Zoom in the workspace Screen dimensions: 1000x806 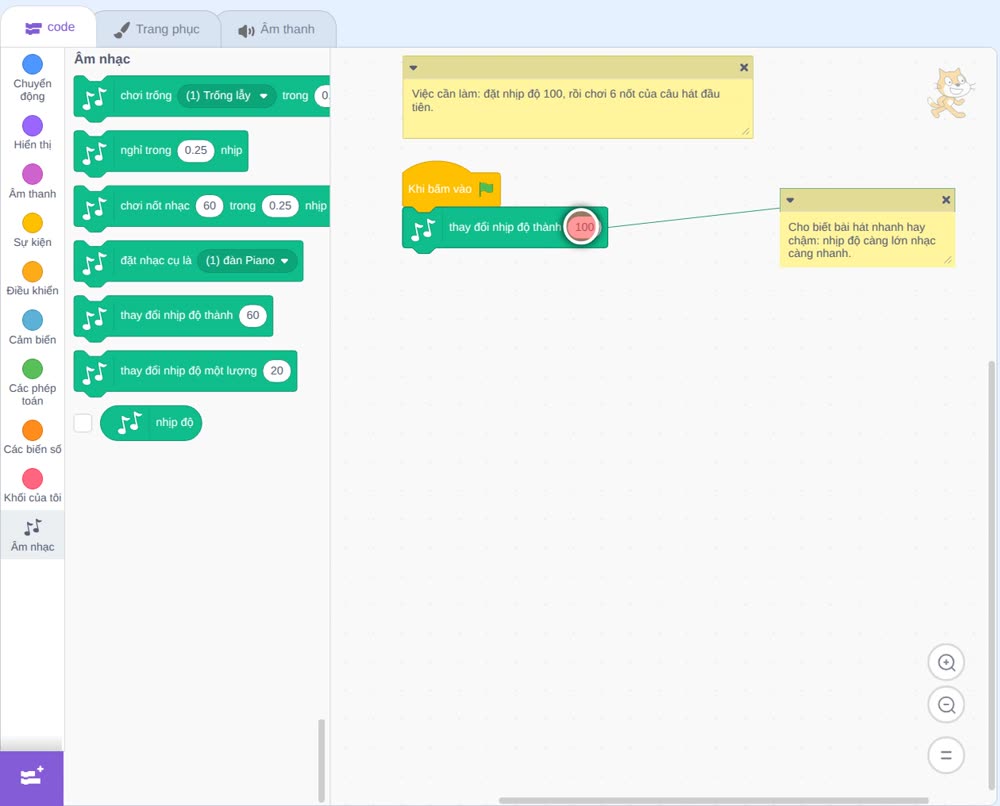(946, 663)
